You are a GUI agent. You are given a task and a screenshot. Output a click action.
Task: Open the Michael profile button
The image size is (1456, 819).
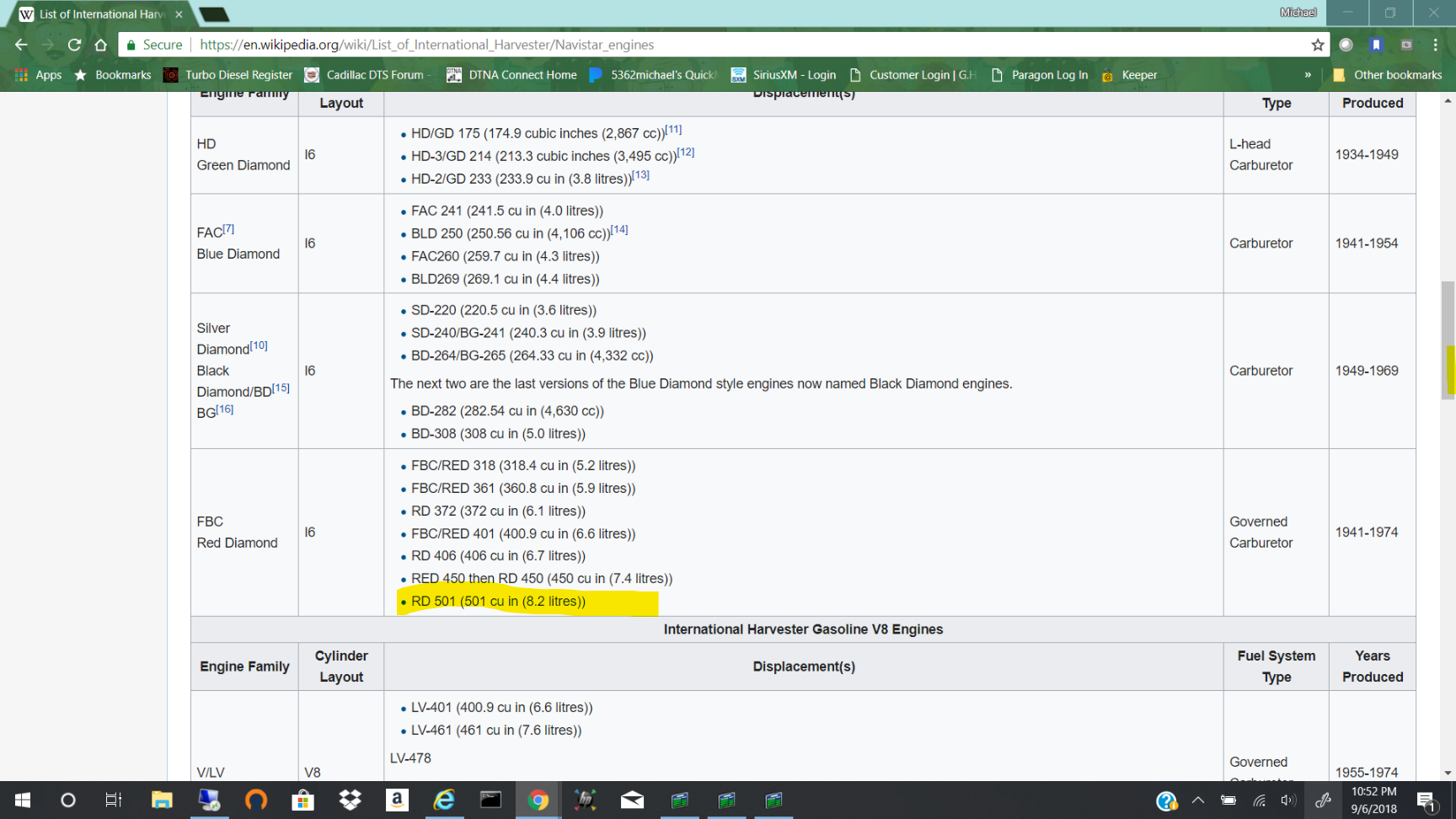[x=1298, y=13]
